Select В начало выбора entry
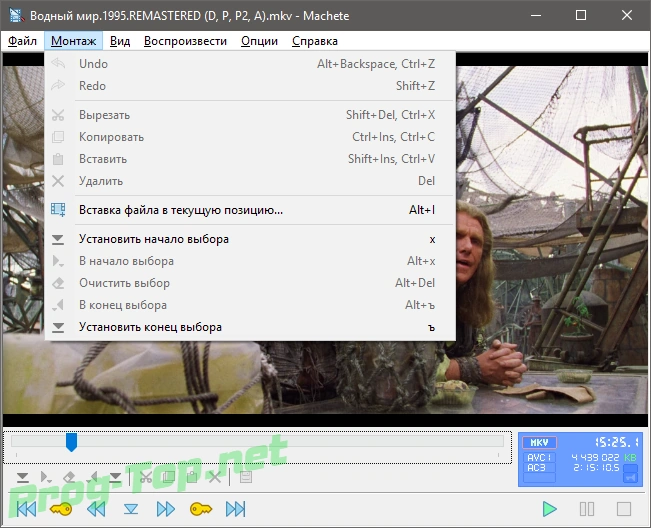 click(x=250, y=261)
